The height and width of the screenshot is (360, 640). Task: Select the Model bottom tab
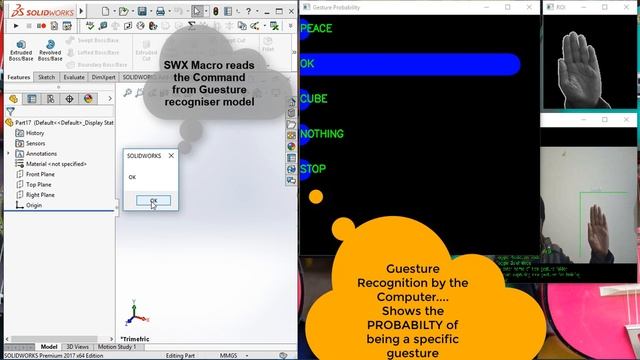pos(49,347)
